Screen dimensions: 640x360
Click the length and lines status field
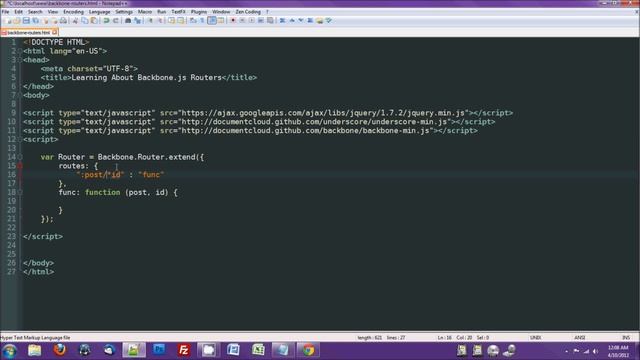pyautogui.click(x=381, y=338)
